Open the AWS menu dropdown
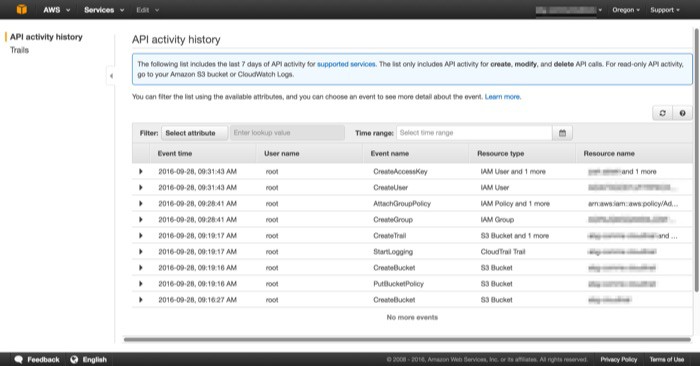Image resolution: width=700 pixels, height=366 pixels. tap(57, 10)
